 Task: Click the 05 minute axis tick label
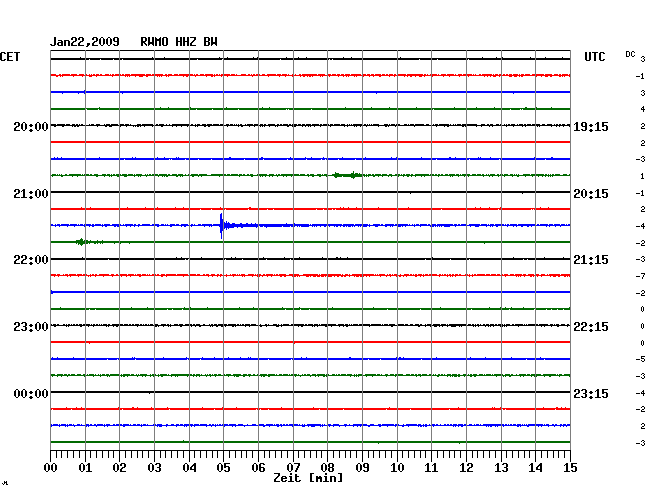[223, 467]
